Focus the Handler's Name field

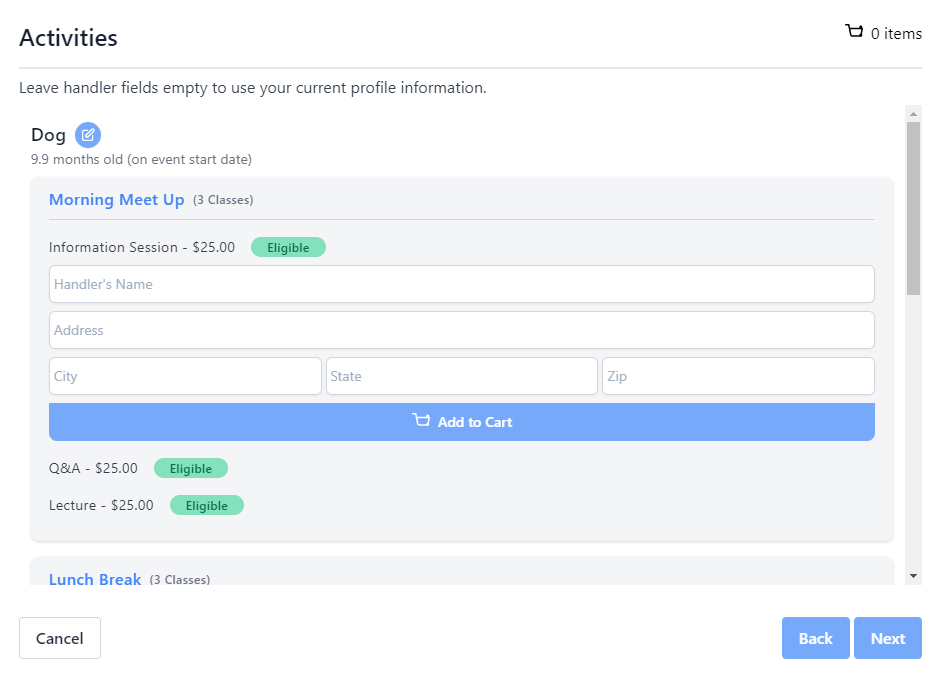[x=461, y=284]
